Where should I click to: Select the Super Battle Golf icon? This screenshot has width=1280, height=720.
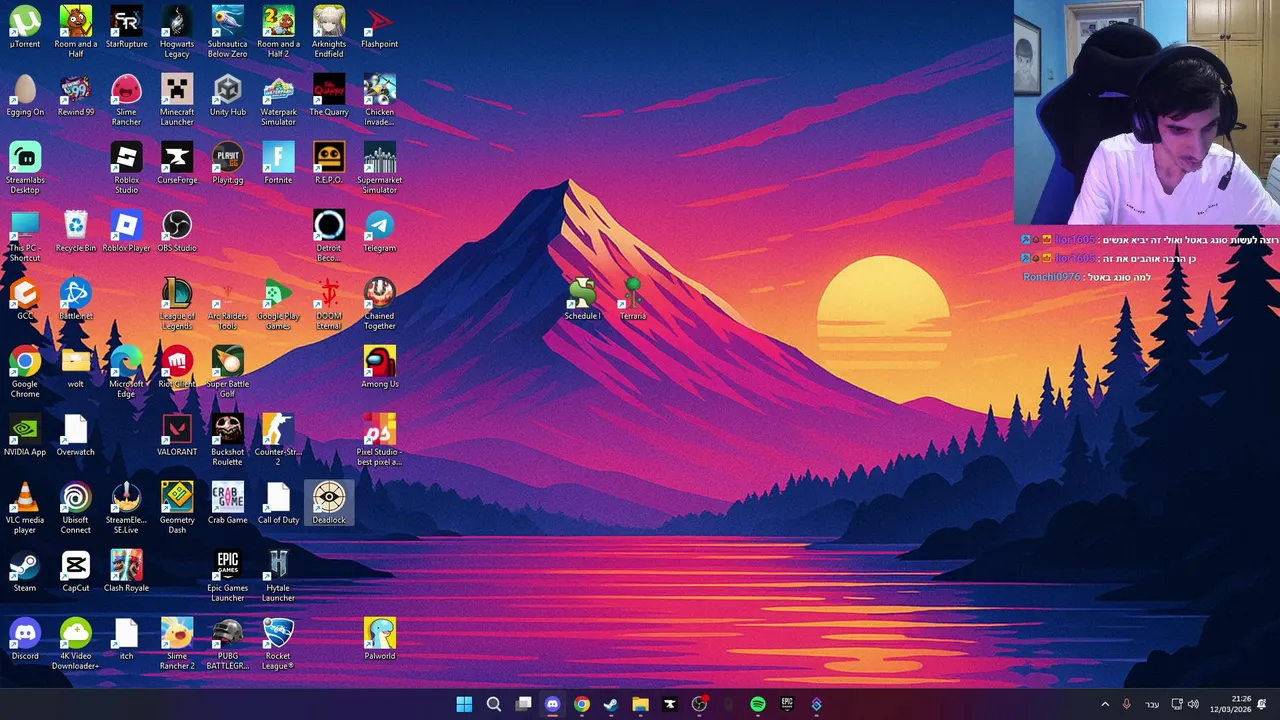pos(228,372)
